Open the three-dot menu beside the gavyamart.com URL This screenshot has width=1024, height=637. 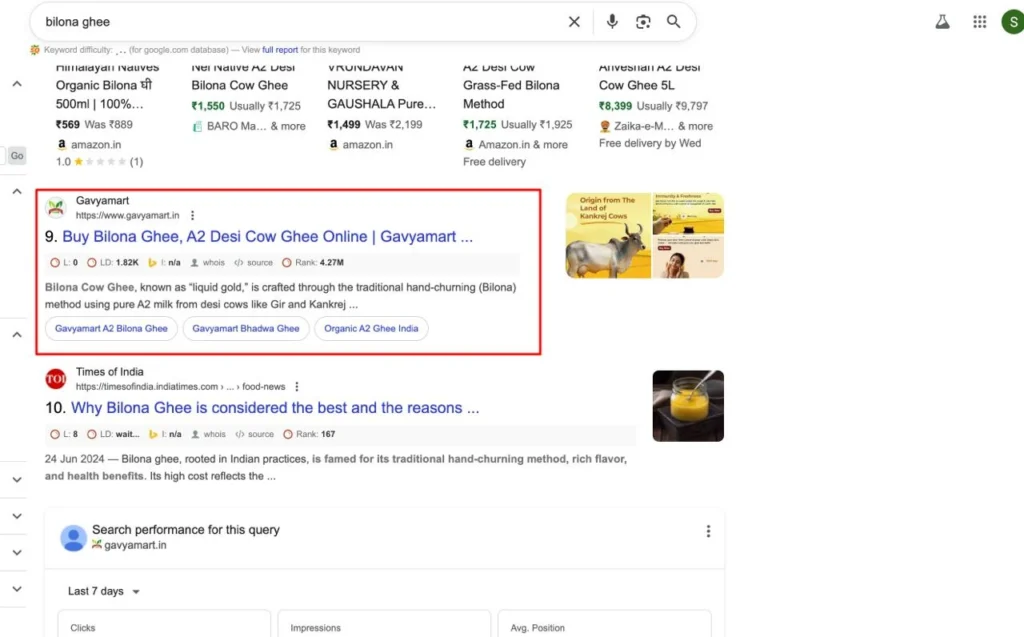[x=193, y=215]
